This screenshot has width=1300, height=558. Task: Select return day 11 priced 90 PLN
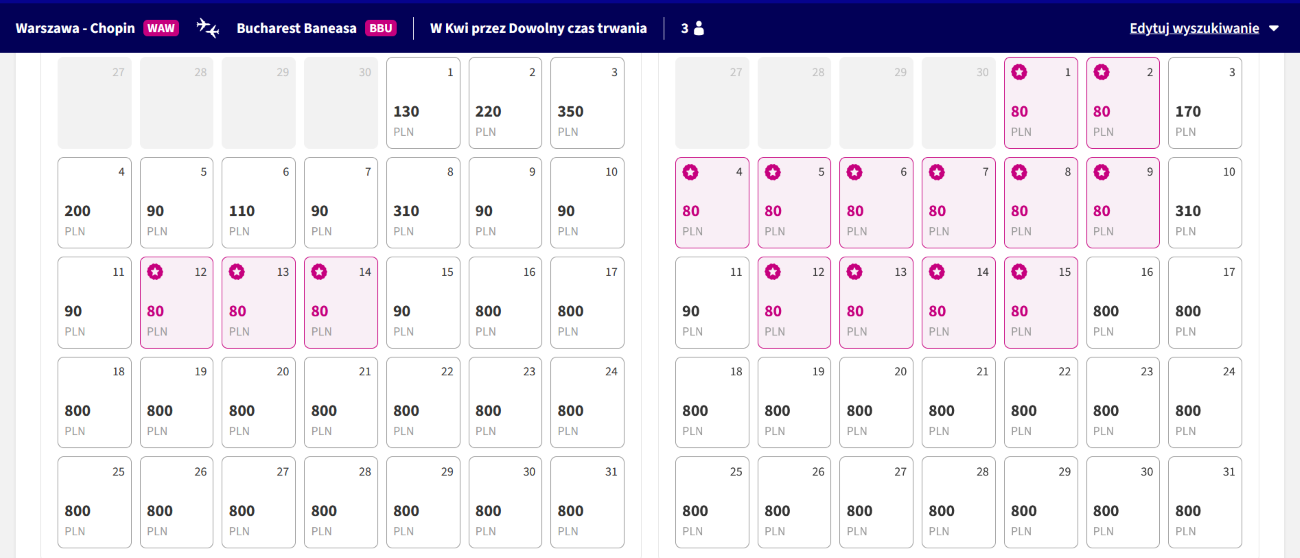point(712,303)
